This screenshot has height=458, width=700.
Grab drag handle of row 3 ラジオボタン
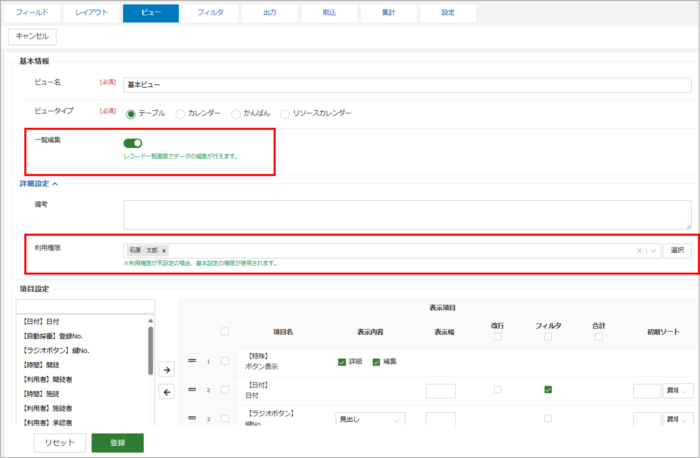click(192, 418)
